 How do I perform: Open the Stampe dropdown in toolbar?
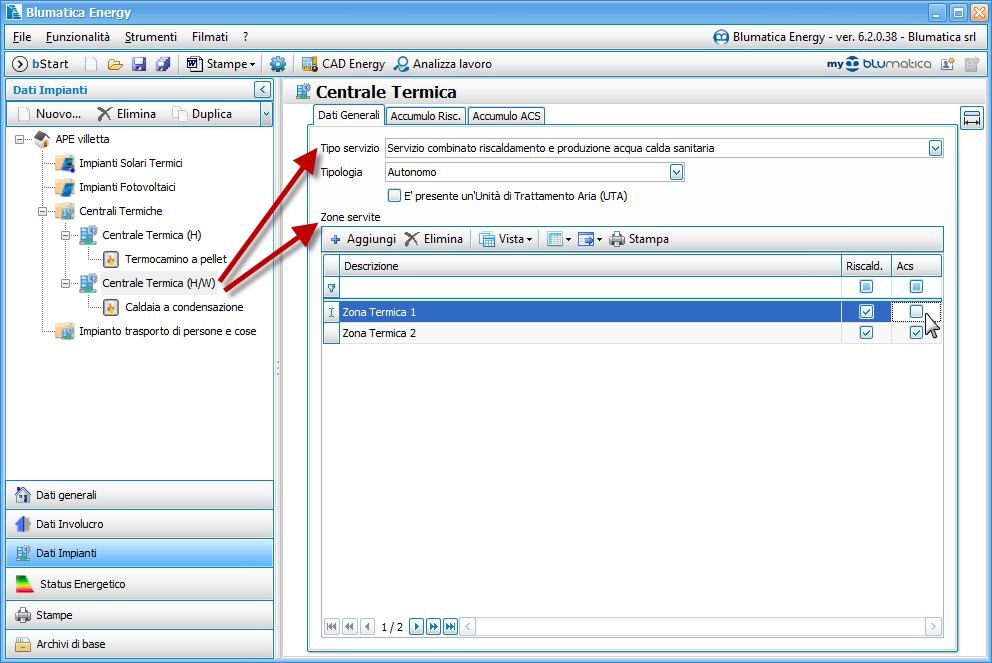point(221,64)
